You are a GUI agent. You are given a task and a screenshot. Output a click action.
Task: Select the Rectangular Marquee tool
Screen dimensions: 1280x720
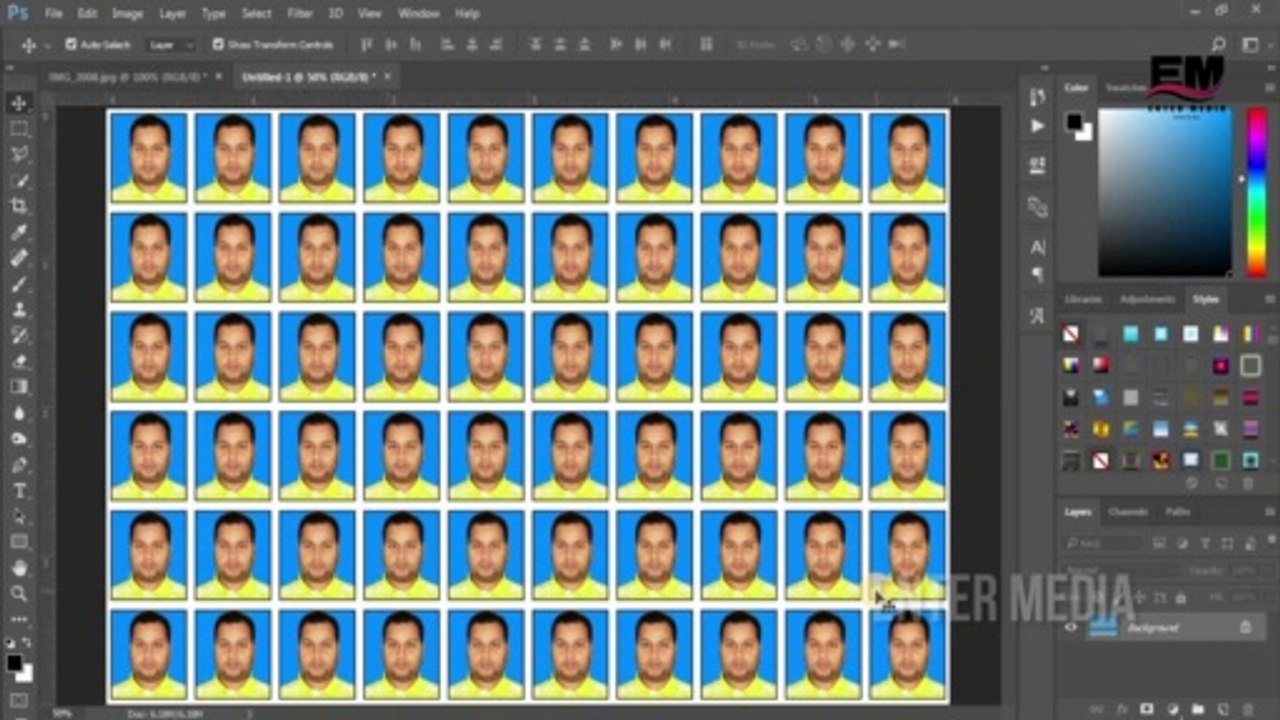point(19,129)
